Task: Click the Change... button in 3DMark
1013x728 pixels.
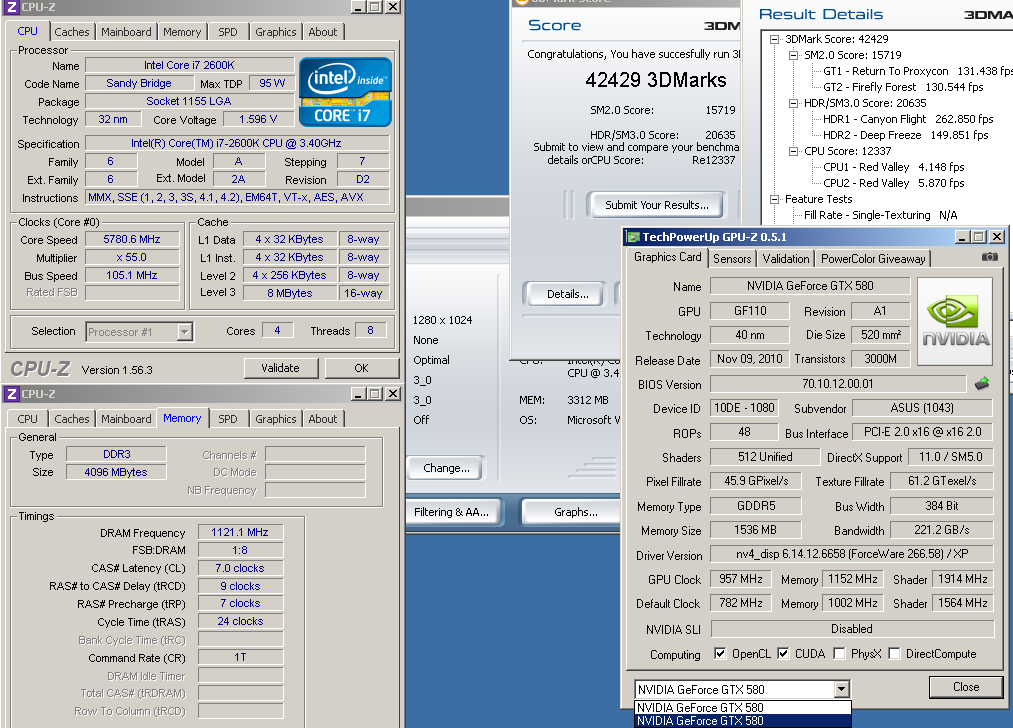Action: [446, 468]
